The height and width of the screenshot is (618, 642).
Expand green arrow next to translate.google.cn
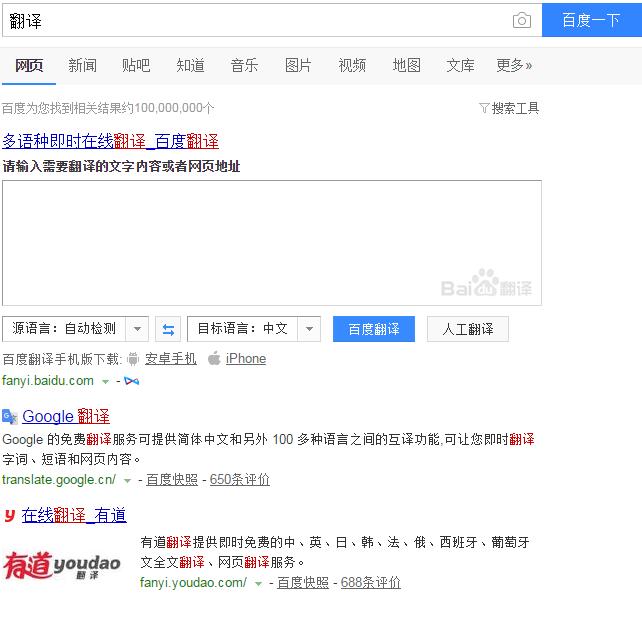[127, 481]
